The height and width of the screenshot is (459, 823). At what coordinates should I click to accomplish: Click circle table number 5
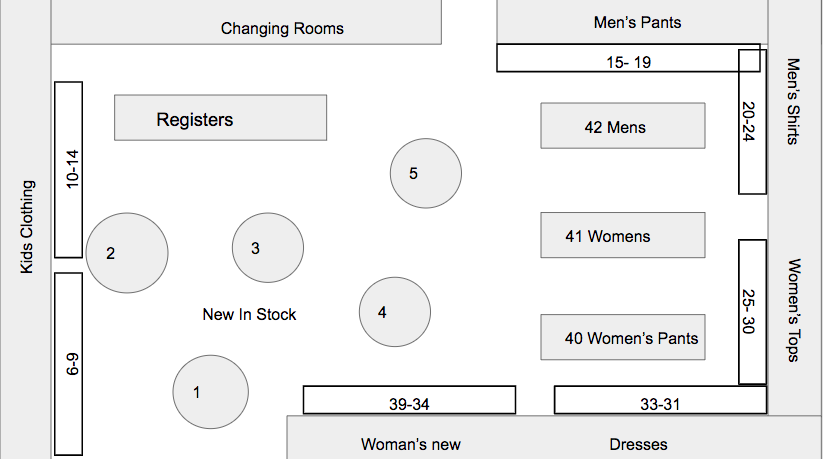coord(425,173)
